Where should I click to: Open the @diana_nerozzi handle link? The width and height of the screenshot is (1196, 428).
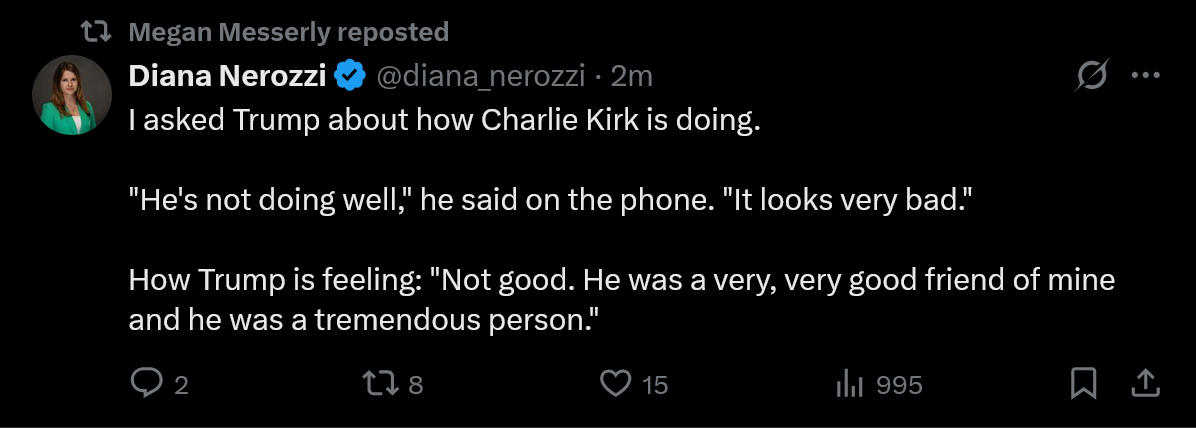(478, 75)
